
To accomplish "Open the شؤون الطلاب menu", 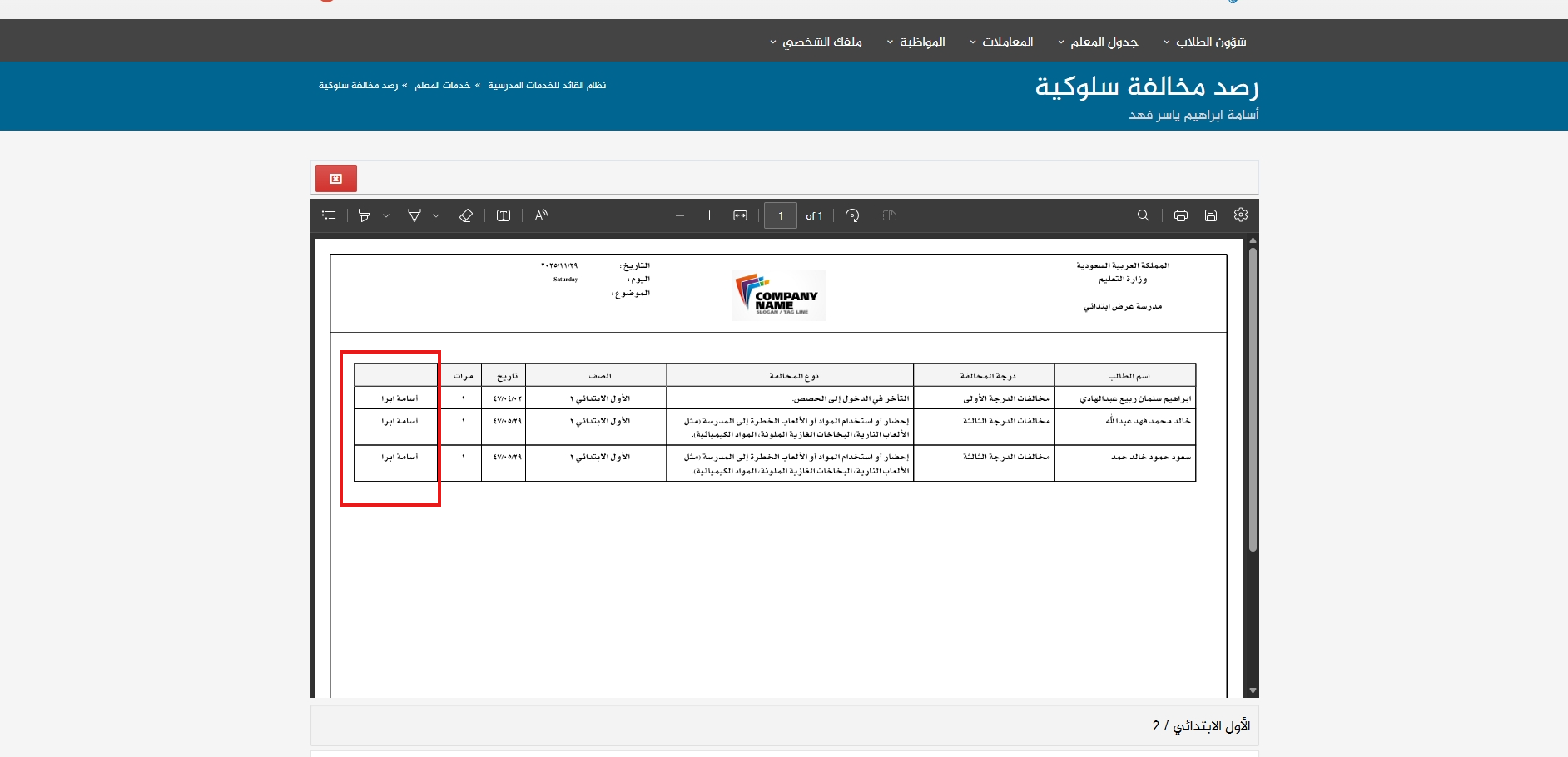I will 1205,42.
